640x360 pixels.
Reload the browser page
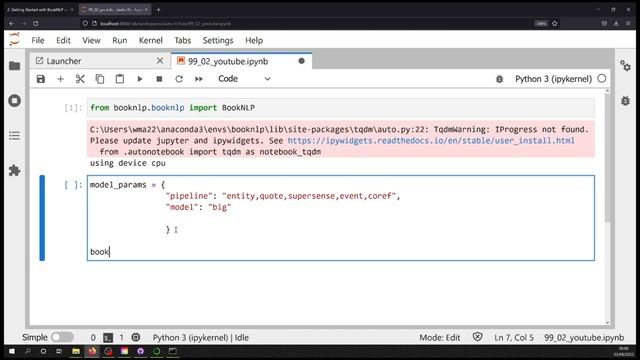point(36,24)
